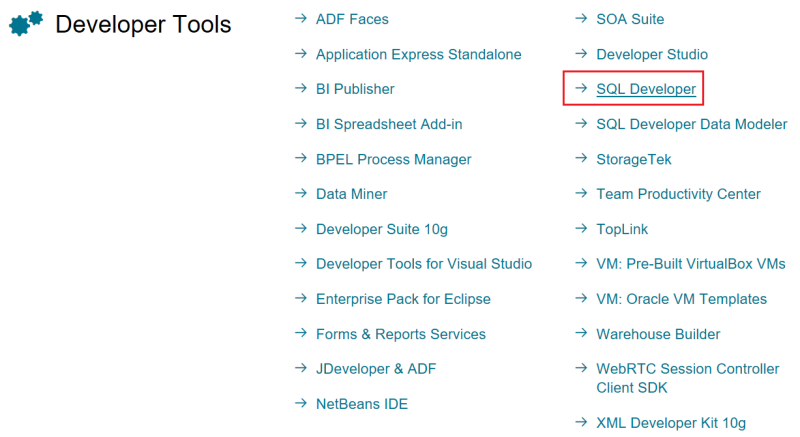Image resolution: width=800 pixels, height=437 pixels.
Task: Click the arrow icon beside Application Express Standalone
Action: pos(301,54)
